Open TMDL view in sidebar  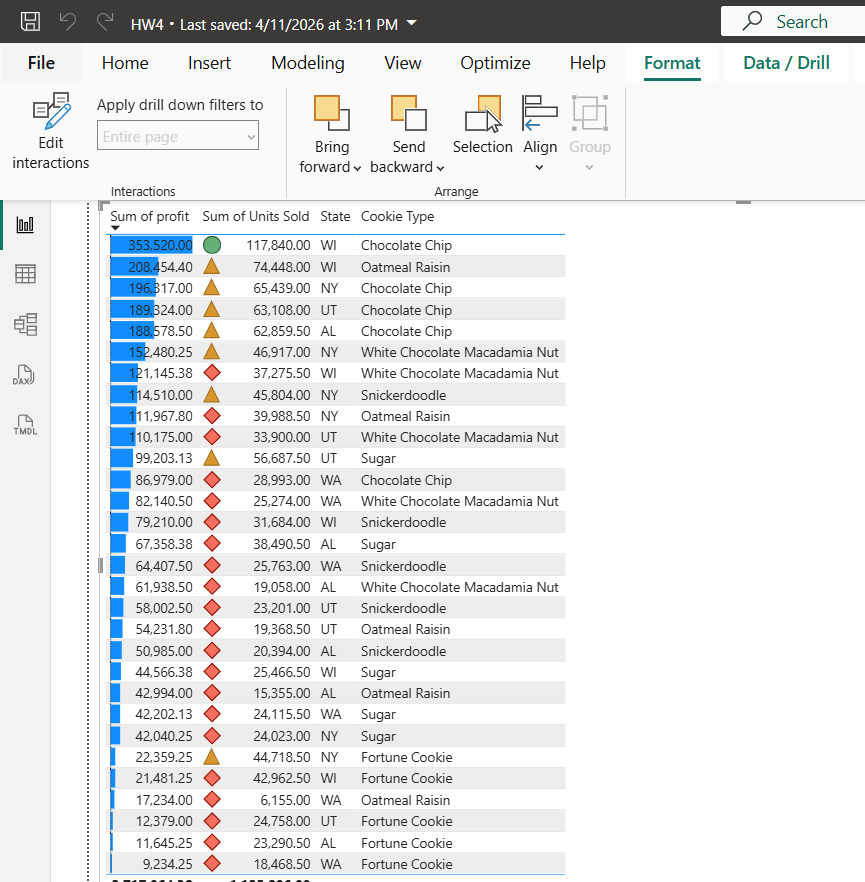(x=25, y=425)
